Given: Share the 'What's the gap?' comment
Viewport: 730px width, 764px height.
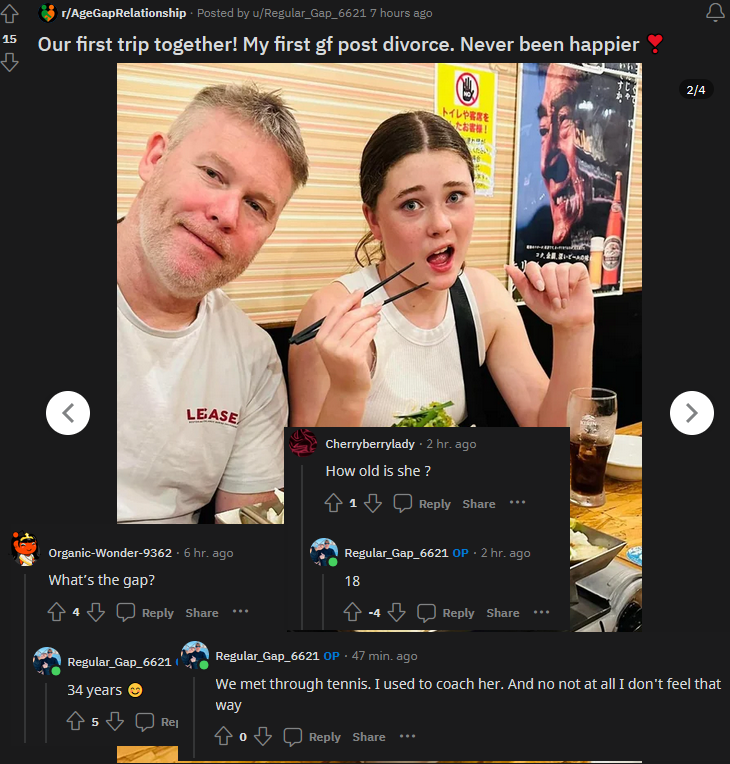Looking at the screenshot, I should (x=202, y=613).
